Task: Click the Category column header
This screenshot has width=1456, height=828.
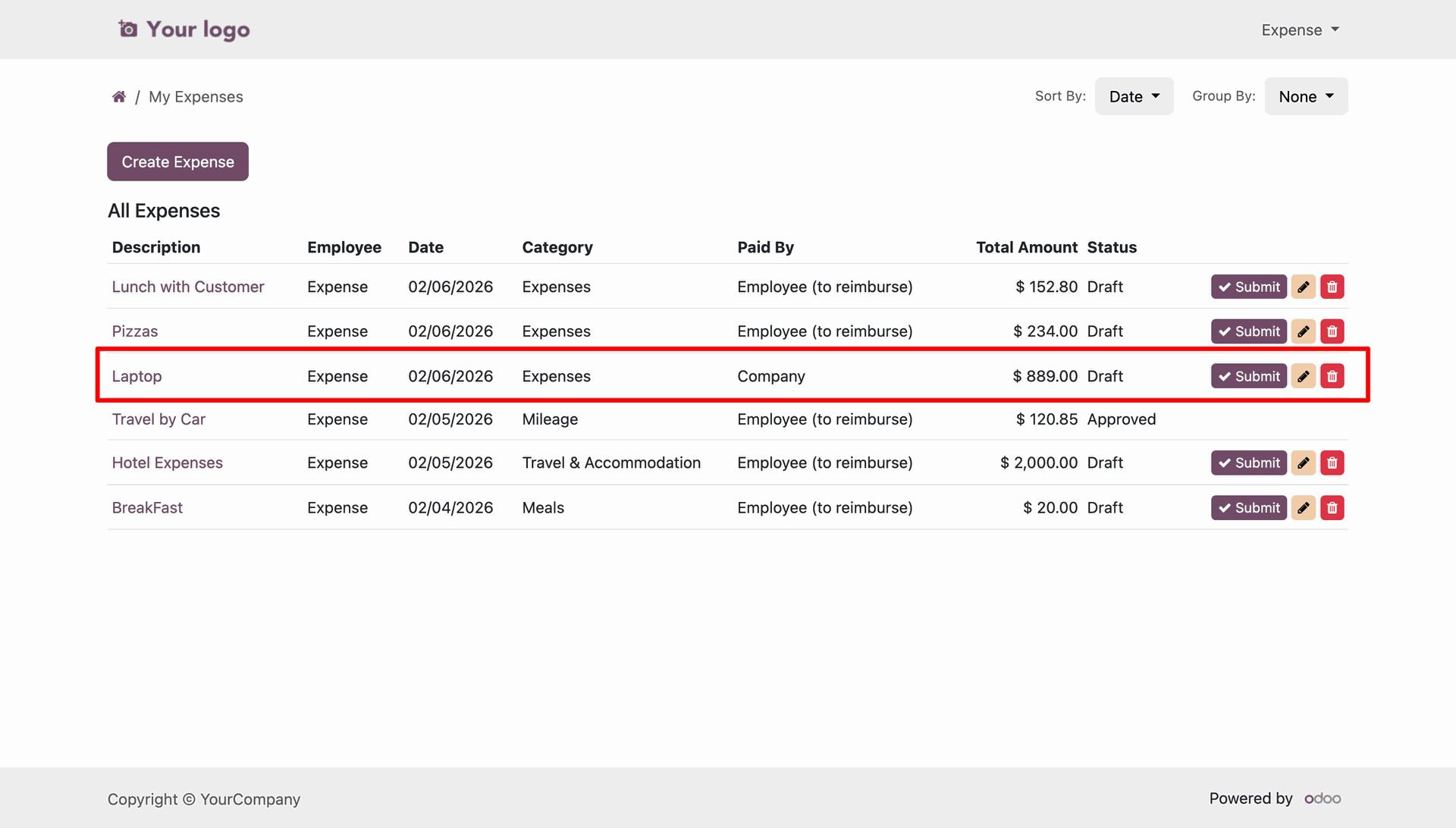Action: (x=557, y=247)
